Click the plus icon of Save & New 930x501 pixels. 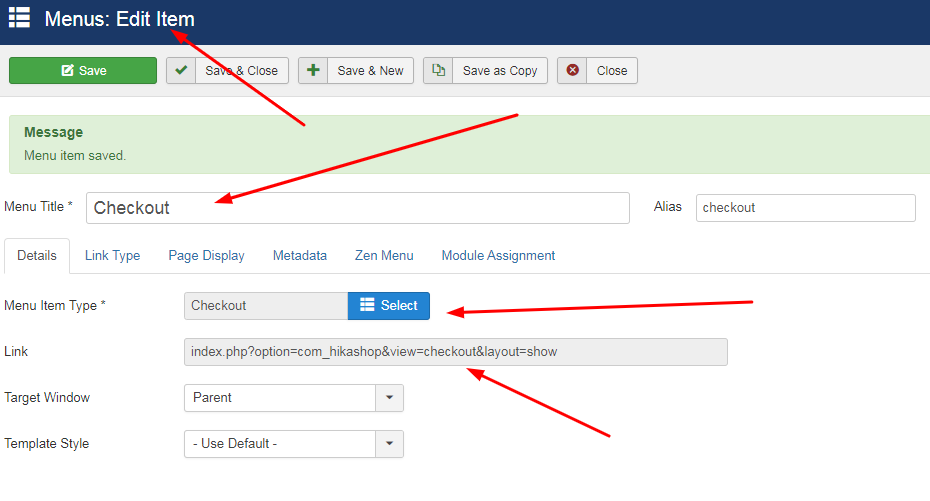[313, 71]
